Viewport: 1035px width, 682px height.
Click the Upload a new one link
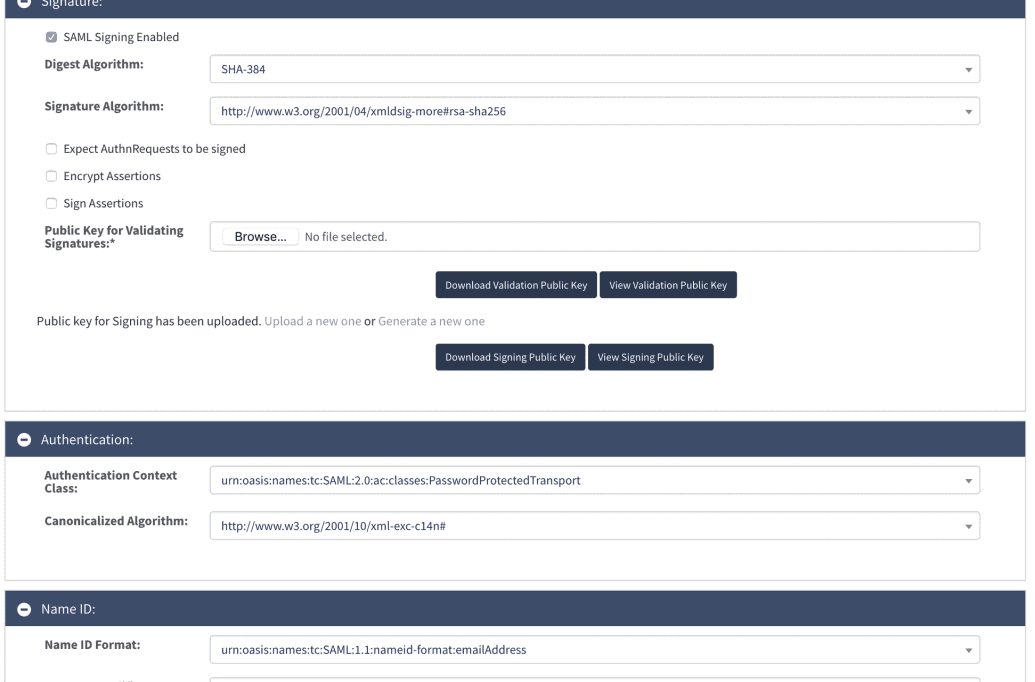[312, 322]
